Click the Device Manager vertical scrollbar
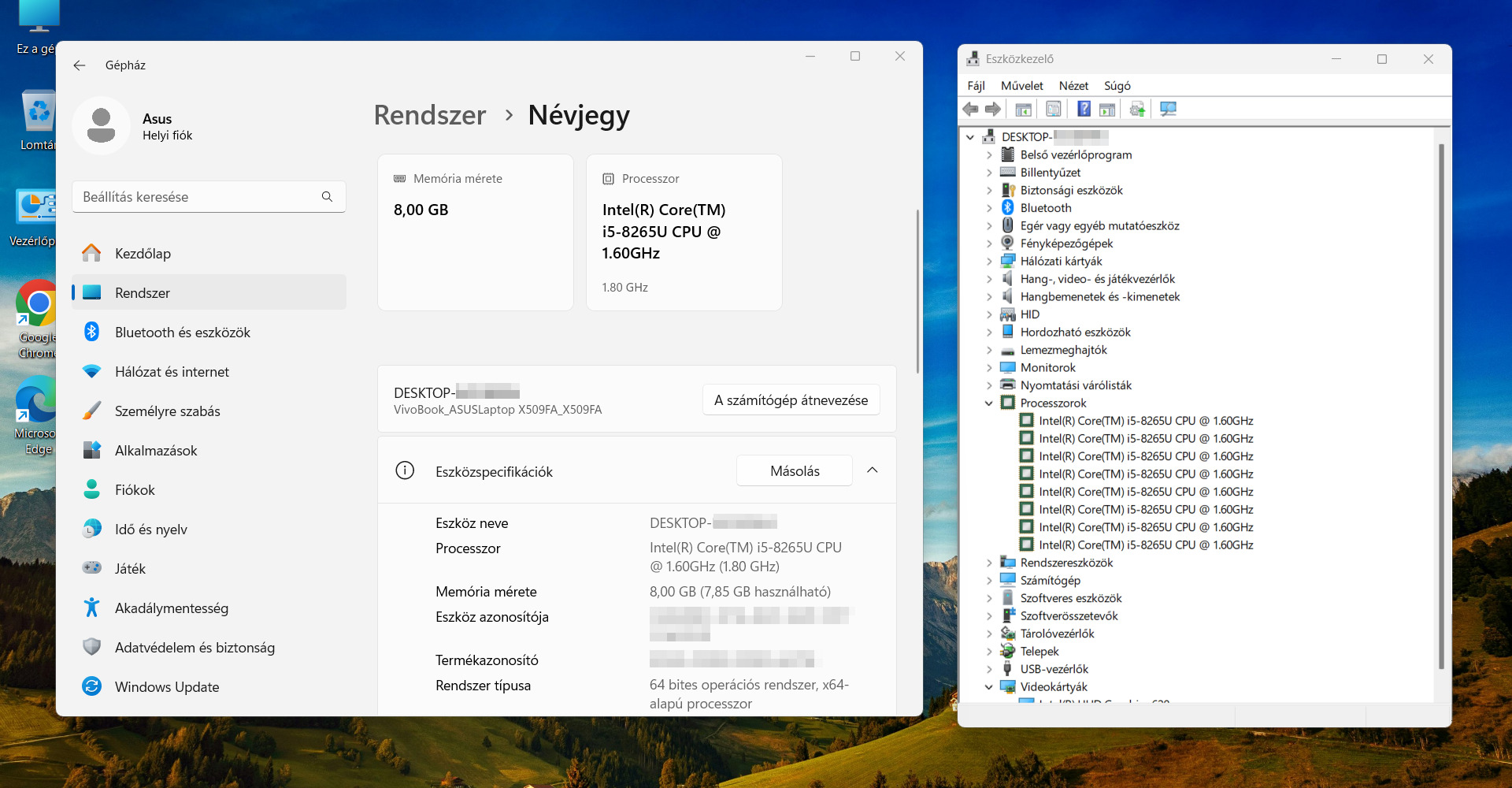Viewport: 1512px width, 788px height. 1441,406
